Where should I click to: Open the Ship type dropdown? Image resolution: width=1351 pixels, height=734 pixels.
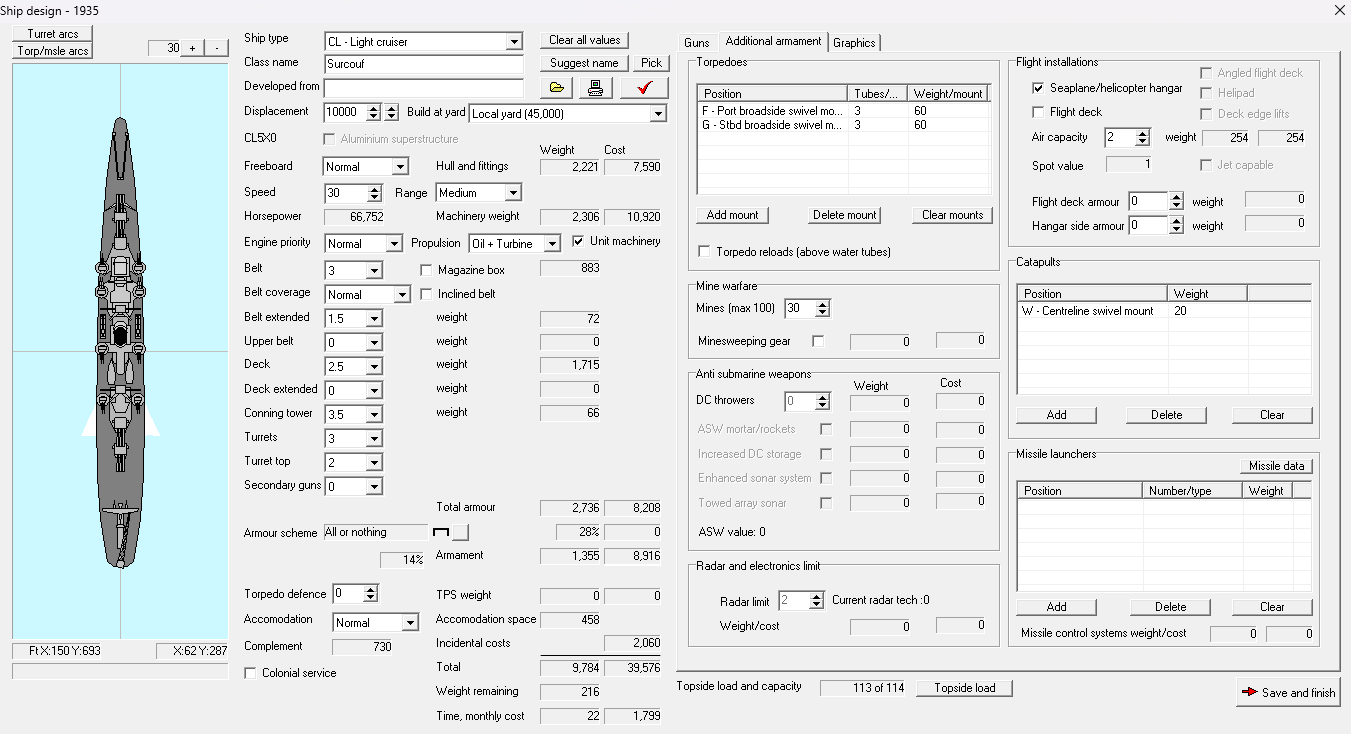click(x=514, y=42)
